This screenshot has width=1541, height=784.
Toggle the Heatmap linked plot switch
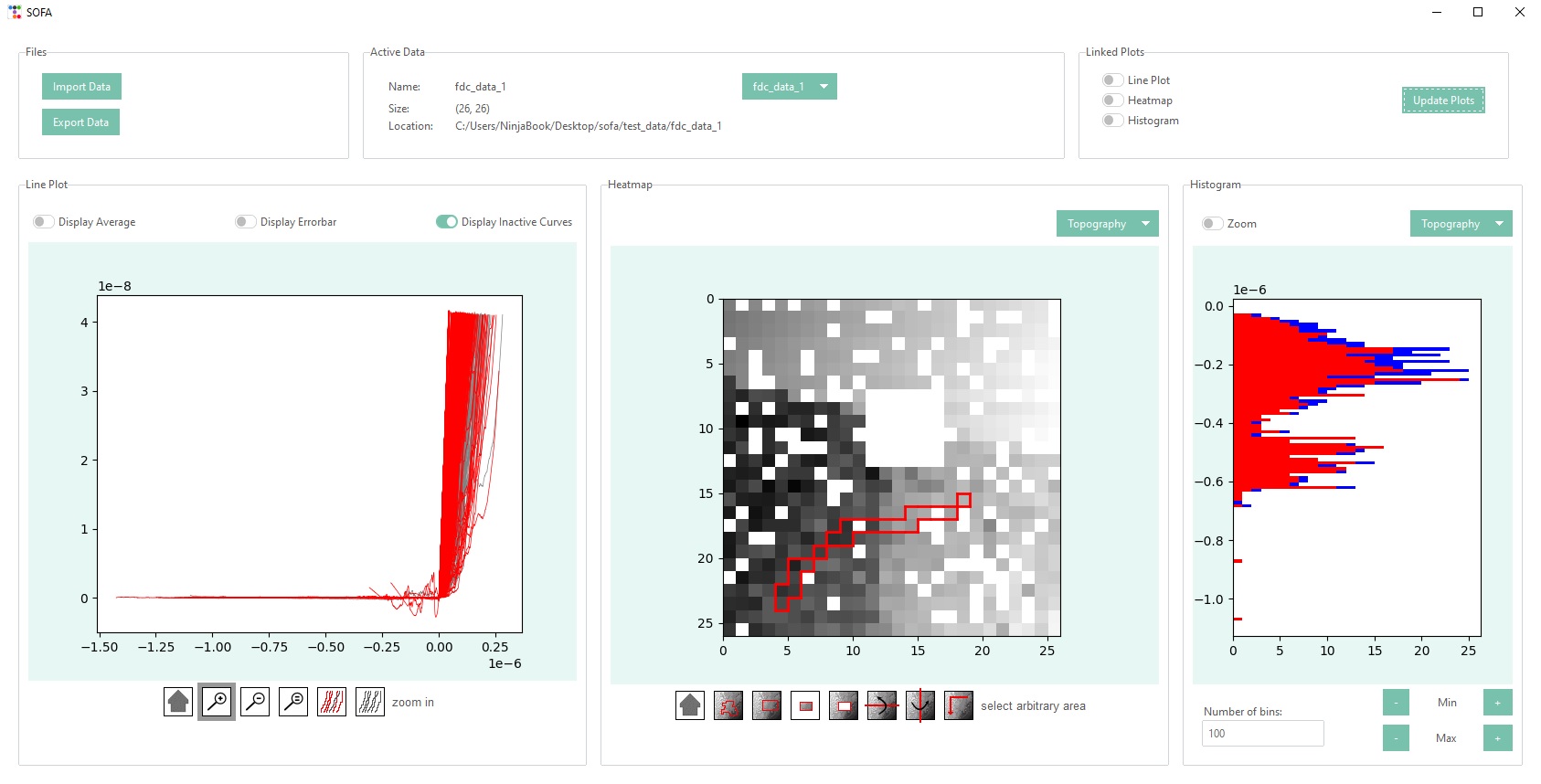[1112, 101]
